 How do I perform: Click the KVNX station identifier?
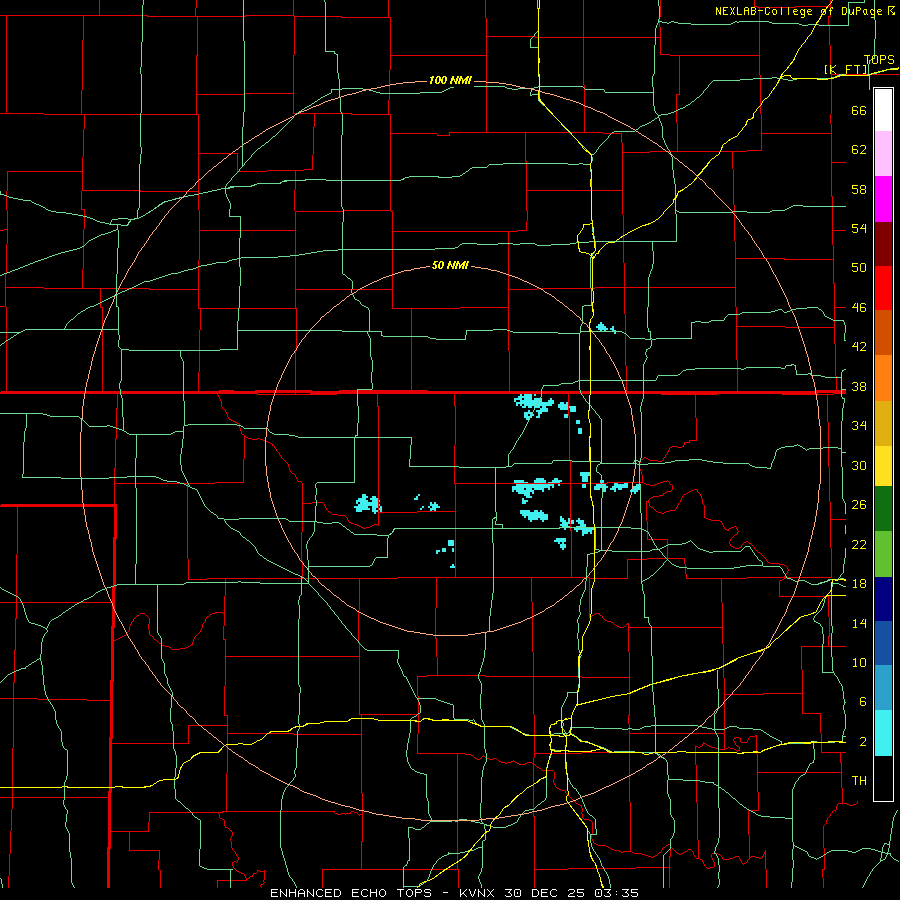[x=476, y=893]
